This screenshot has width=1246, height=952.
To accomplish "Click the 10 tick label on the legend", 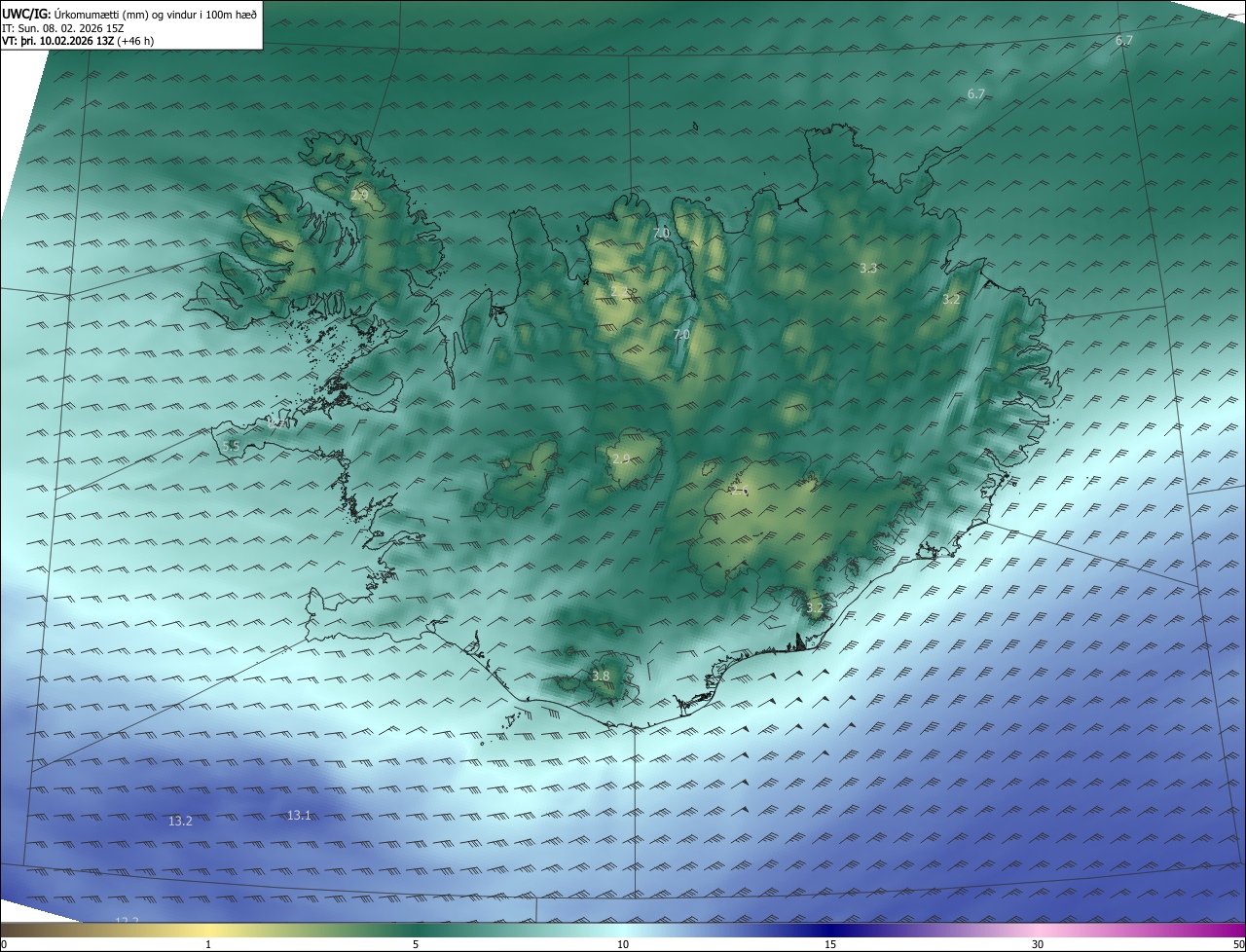I will 623,944.
